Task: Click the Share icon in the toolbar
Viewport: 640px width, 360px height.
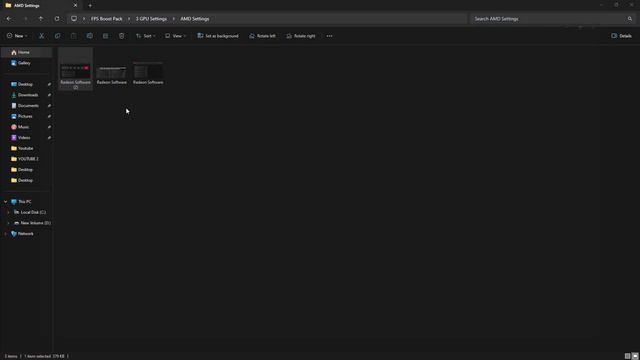Action: pyautogui.click(x=105, y=36)
